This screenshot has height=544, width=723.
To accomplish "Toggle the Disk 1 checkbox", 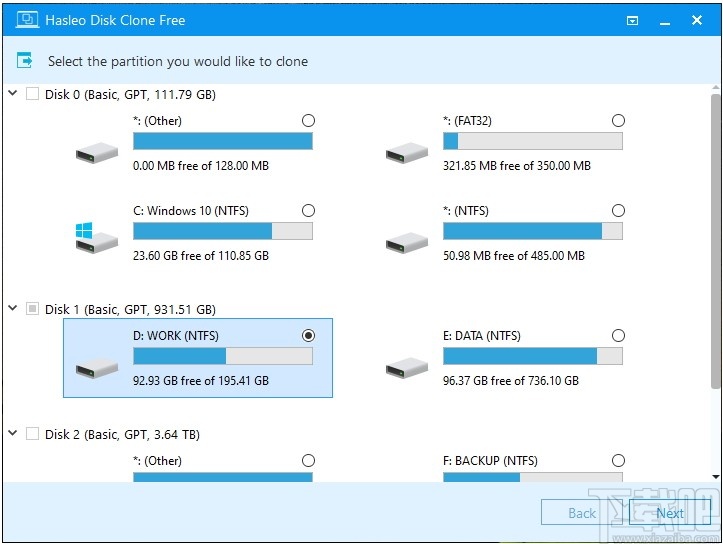I will (x=32, y=309).
